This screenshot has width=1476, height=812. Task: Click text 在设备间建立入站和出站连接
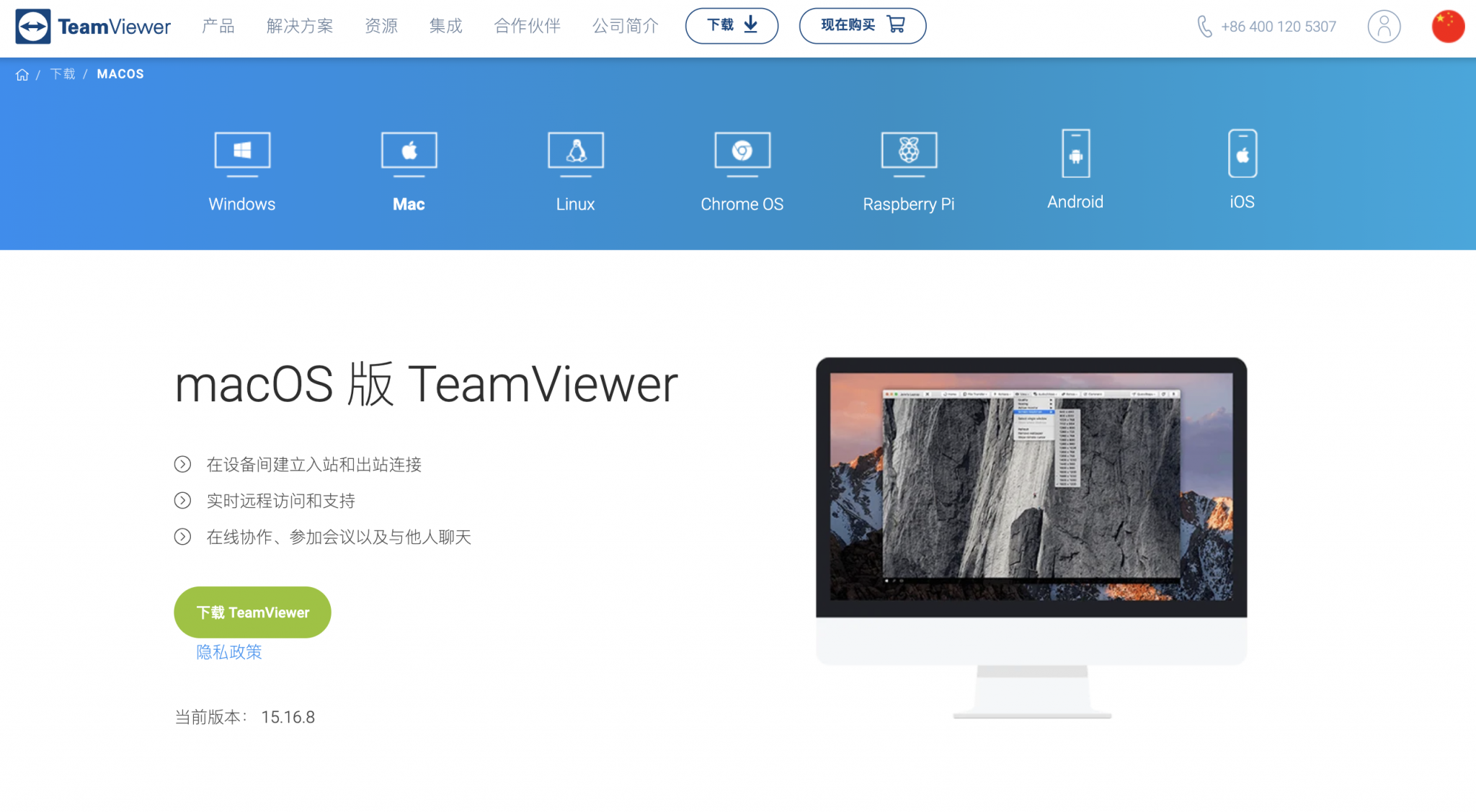[x=314, y=465]
